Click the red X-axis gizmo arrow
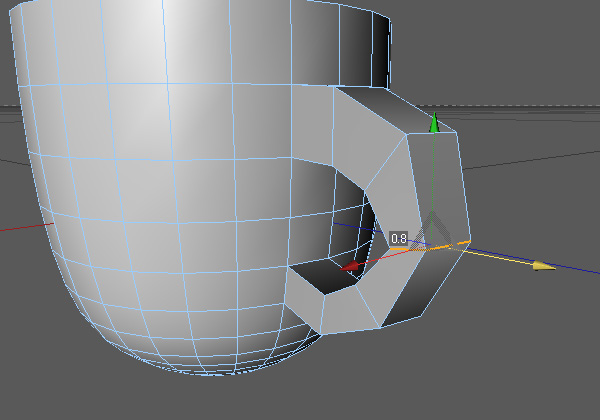Viewport: 600px width, 420px height. tap(350, 266)
